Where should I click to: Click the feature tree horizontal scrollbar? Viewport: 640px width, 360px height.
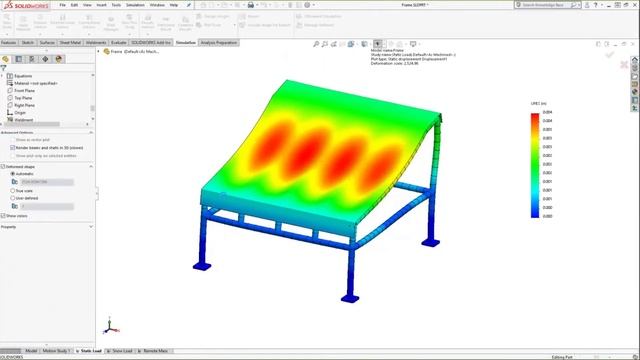coord(32,124)
